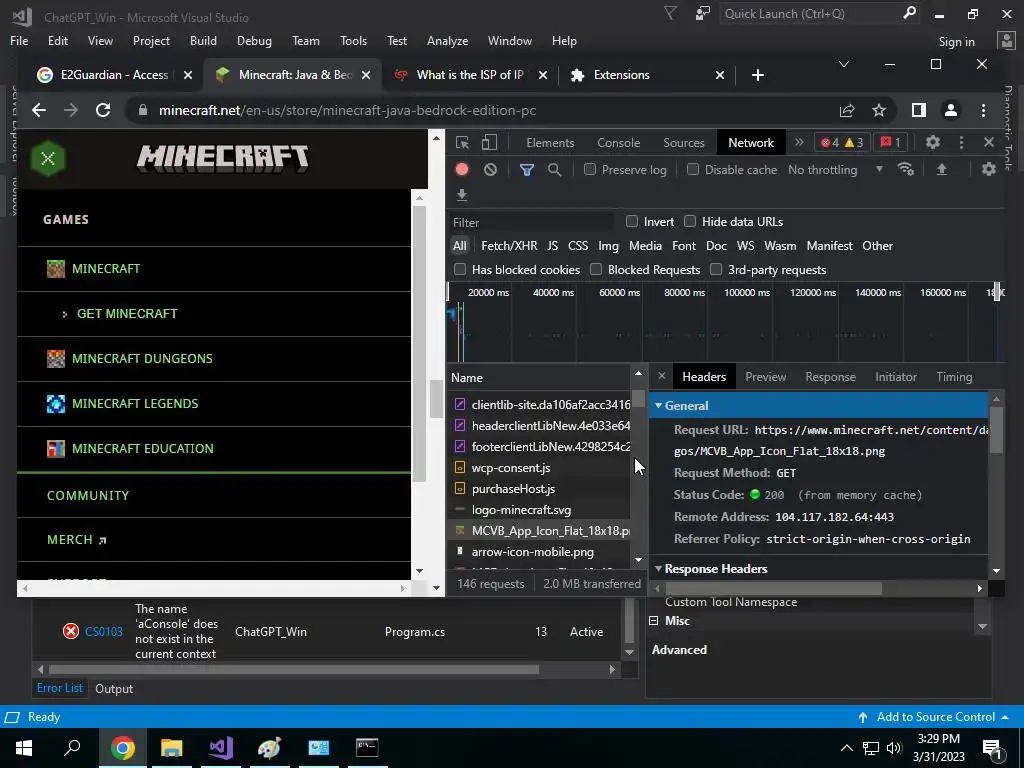The width and height of the screenshot is (1024, 768).
Task: Check Has blocked cookies checkbox
Action: (x=460, y=269)
